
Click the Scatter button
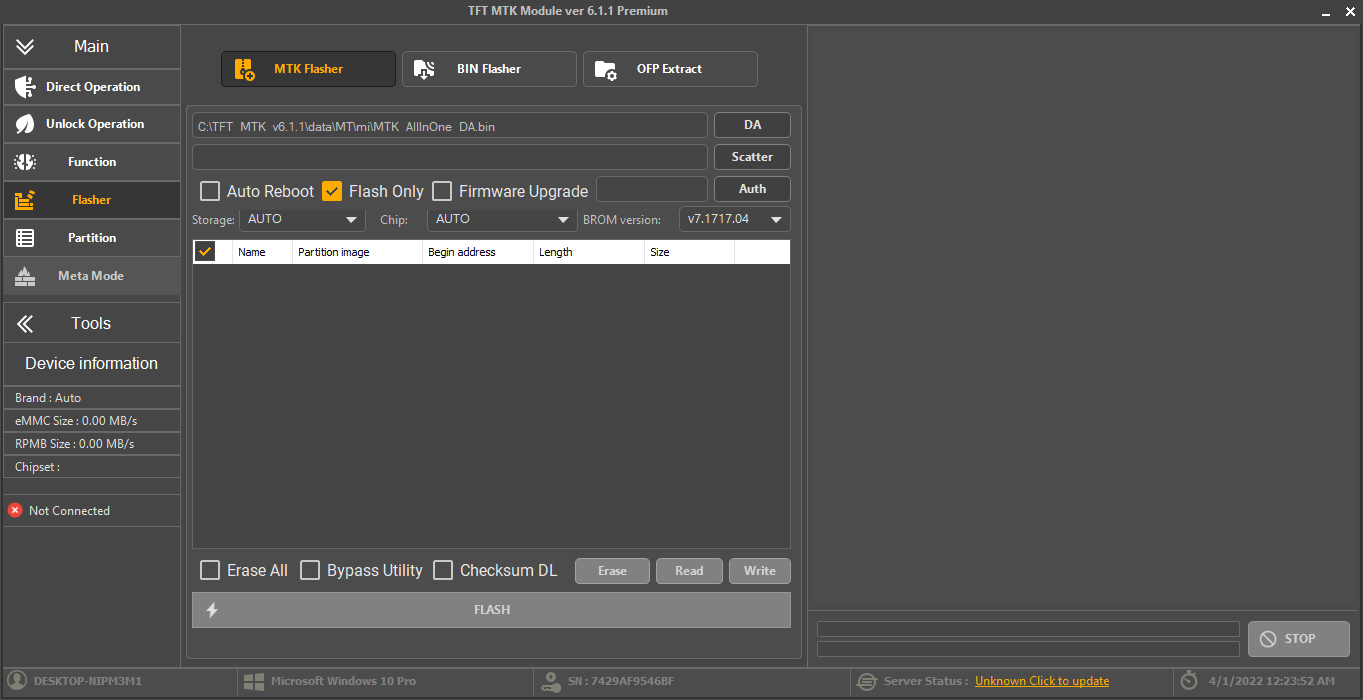752,156
